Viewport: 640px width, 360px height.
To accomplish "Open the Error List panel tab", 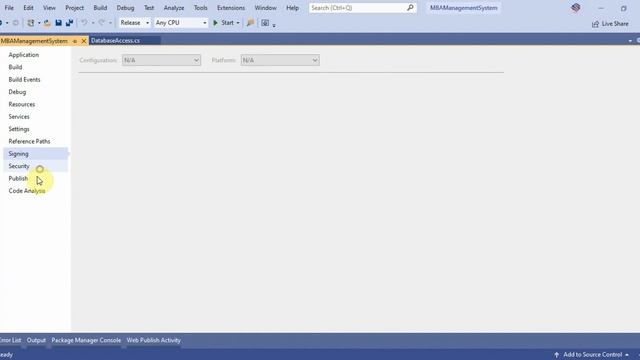I will click(11, 340).
